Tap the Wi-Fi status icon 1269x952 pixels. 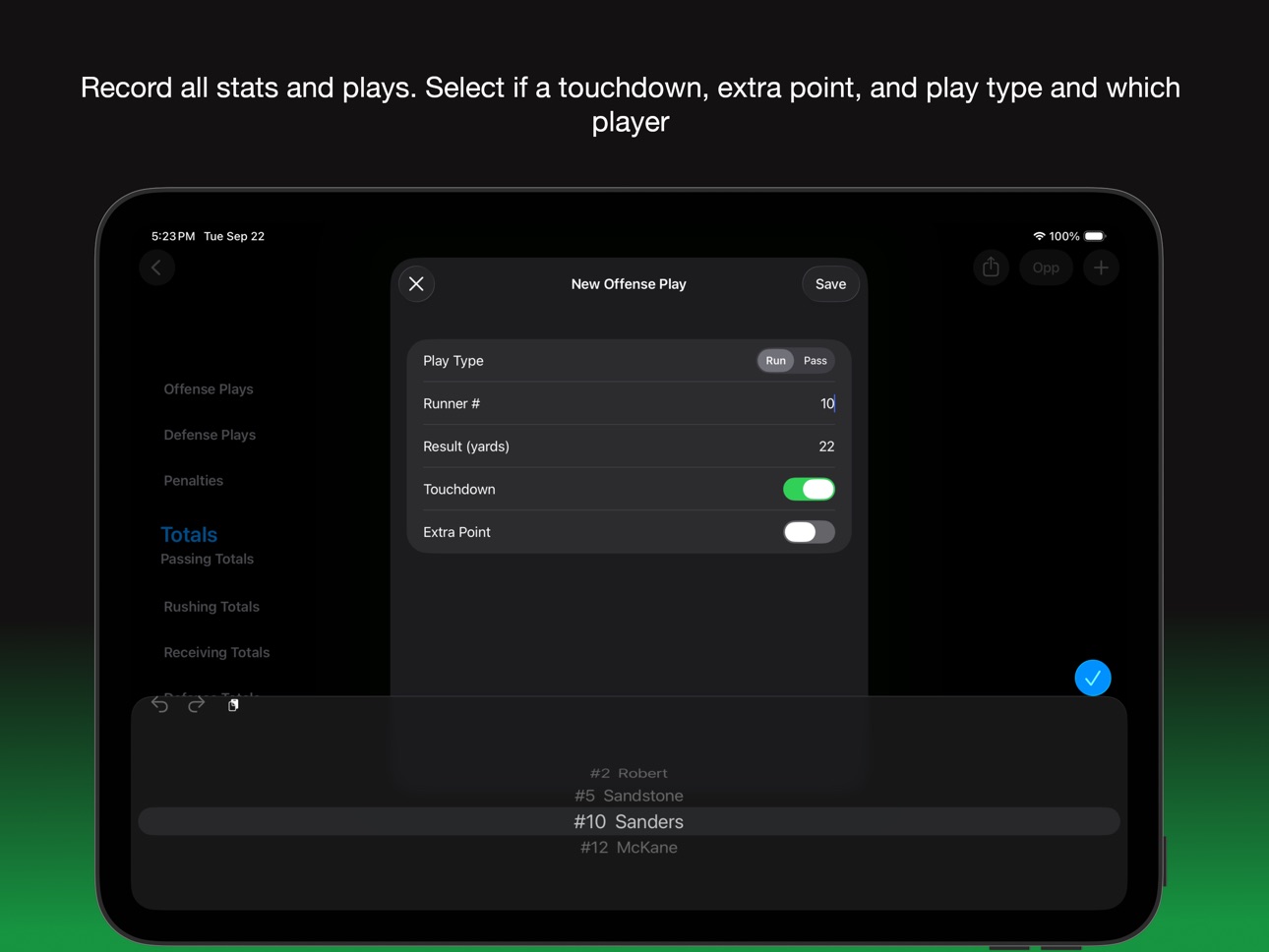pos(1039,236)
